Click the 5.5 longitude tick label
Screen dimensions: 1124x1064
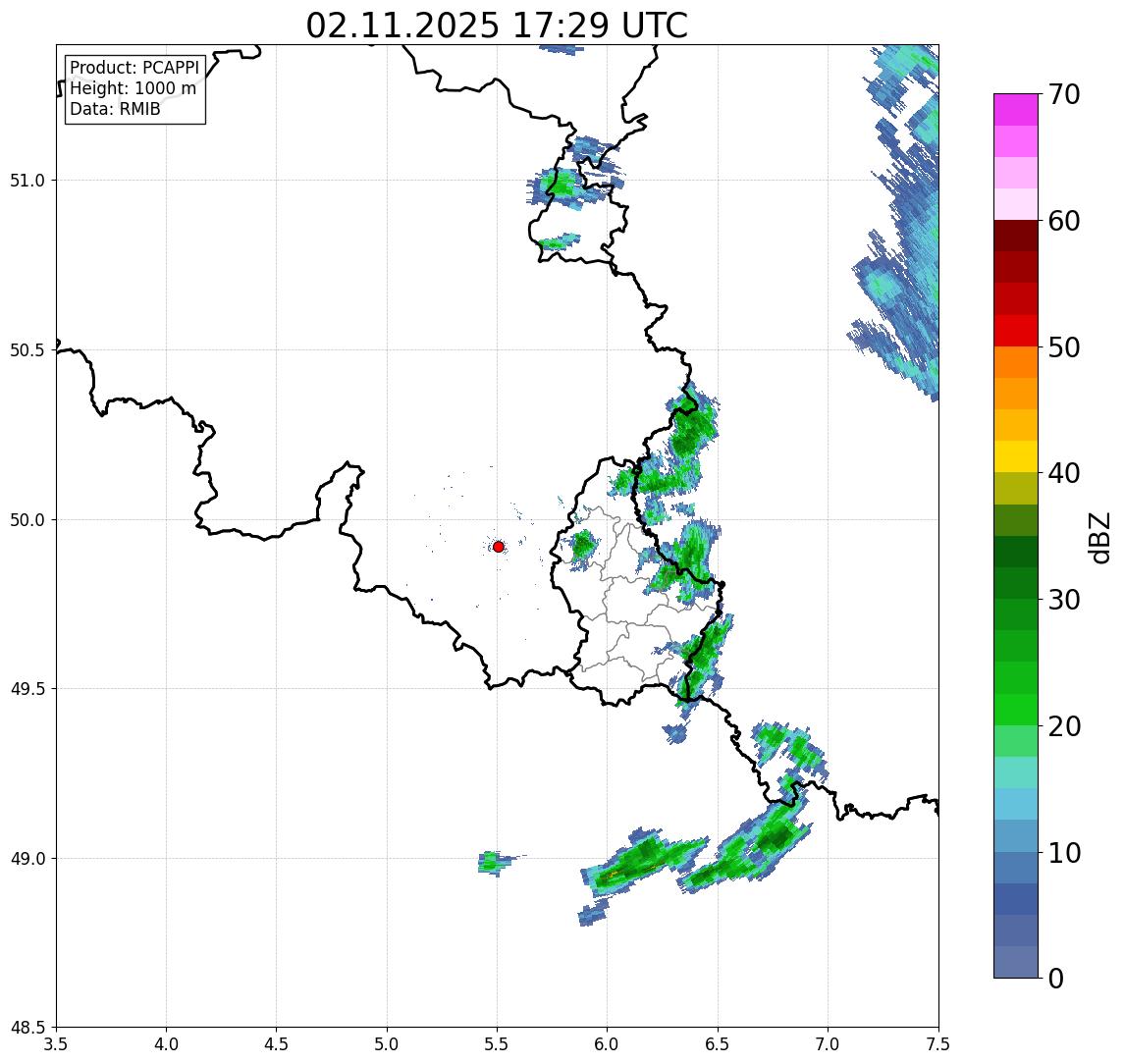[497, 1043]
